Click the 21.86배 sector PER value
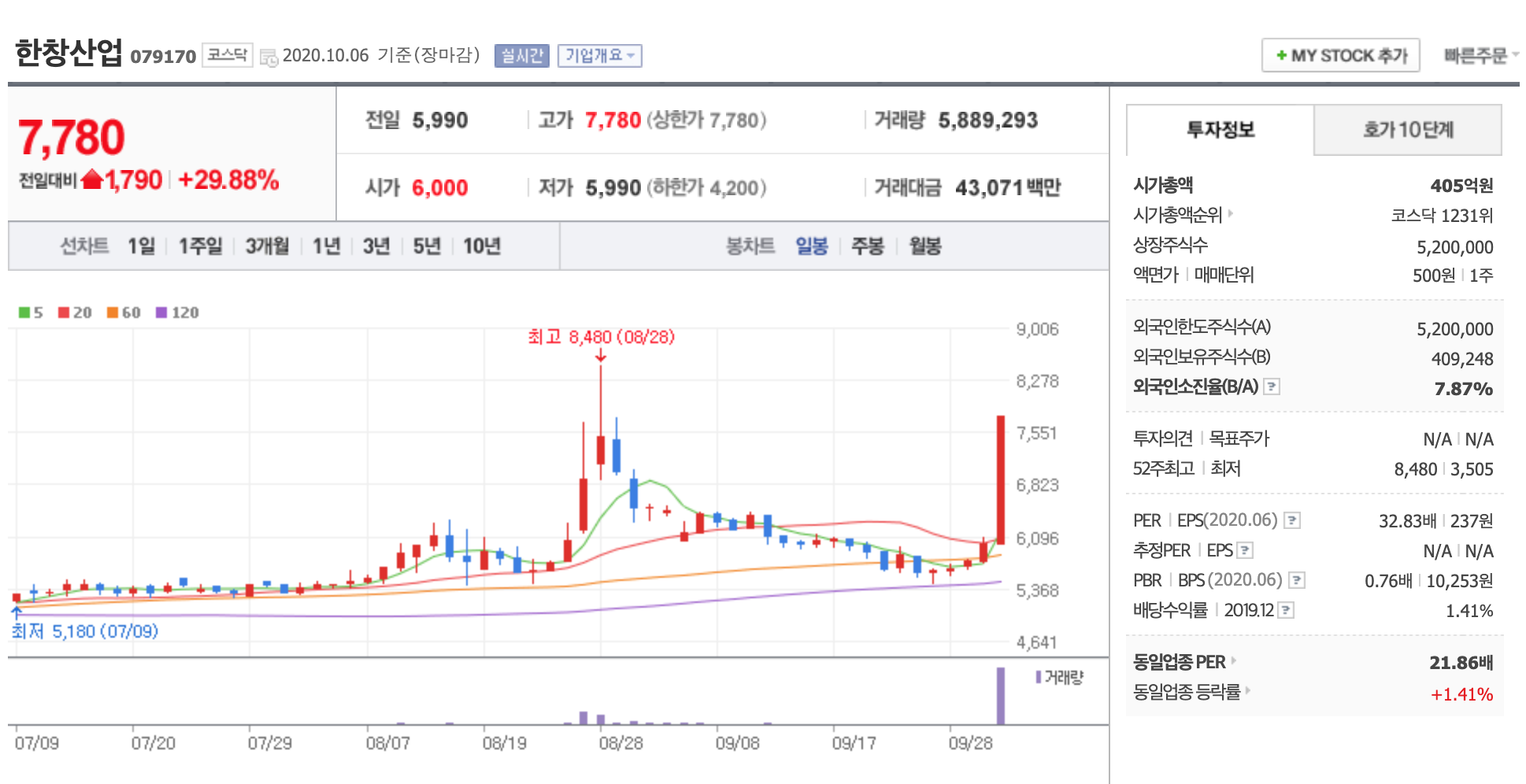Screen dimensions: 1526x784 (1461, 663)
